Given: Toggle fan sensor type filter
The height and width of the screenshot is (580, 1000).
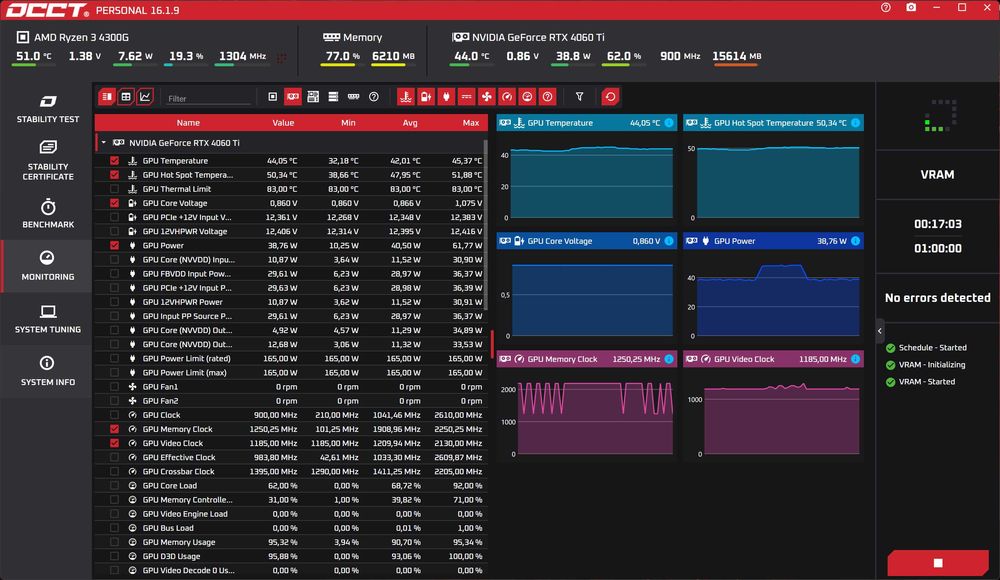Looking at the screenshot, I should [487, 97].
